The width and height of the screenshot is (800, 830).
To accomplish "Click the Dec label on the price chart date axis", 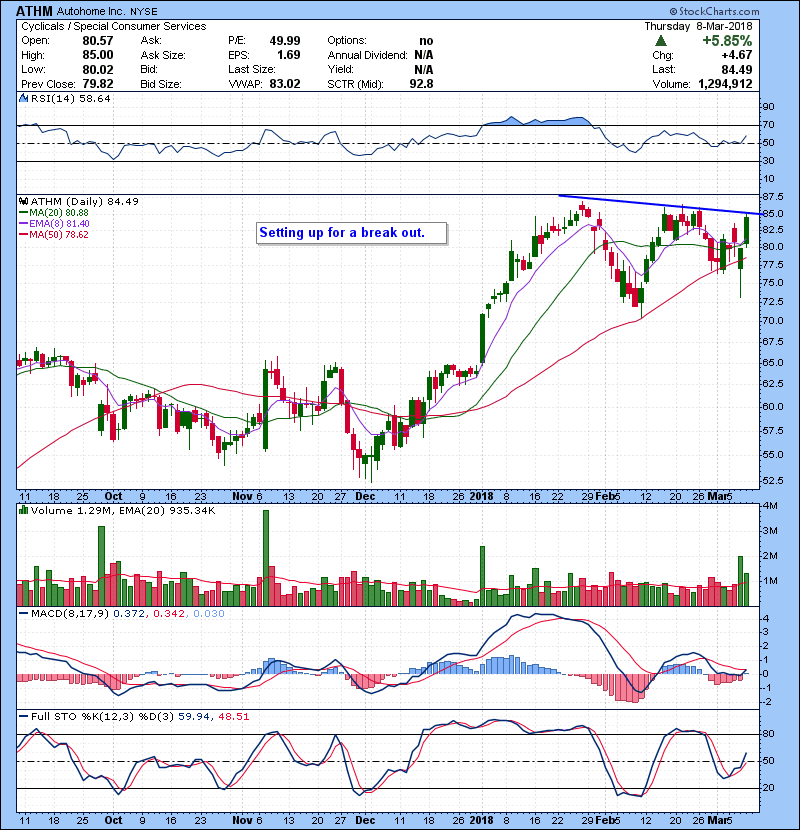I will (365, 497).
